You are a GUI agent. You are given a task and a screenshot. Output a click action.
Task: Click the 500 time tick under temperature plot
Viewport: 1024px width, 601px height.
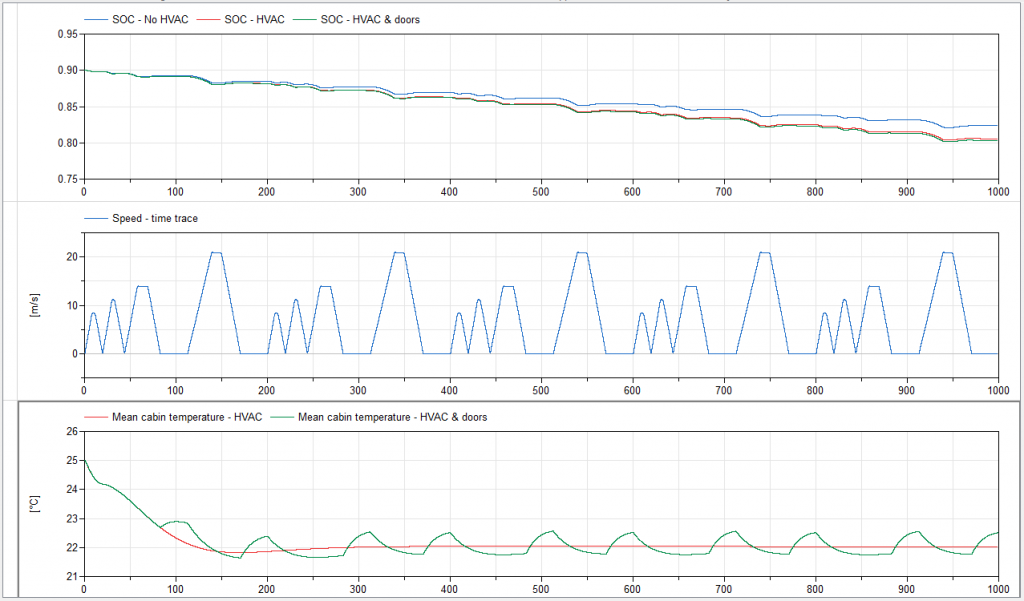coord(541,589)
